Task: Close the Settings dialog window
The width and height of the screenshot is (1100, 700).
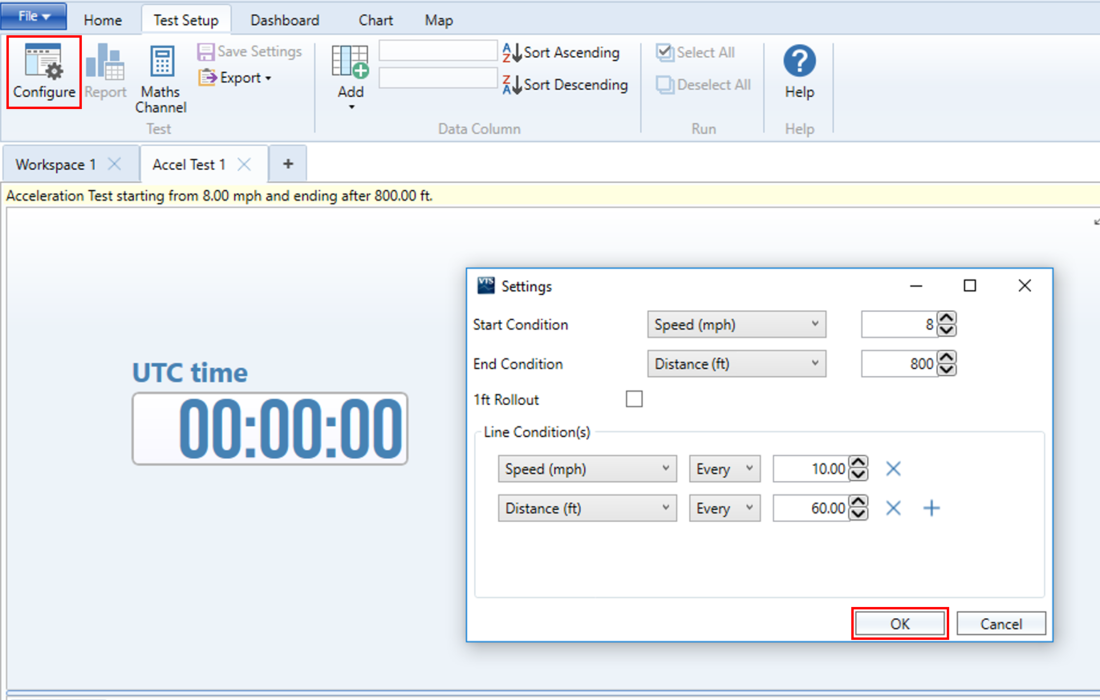Action: click(x=1025, y=285)
